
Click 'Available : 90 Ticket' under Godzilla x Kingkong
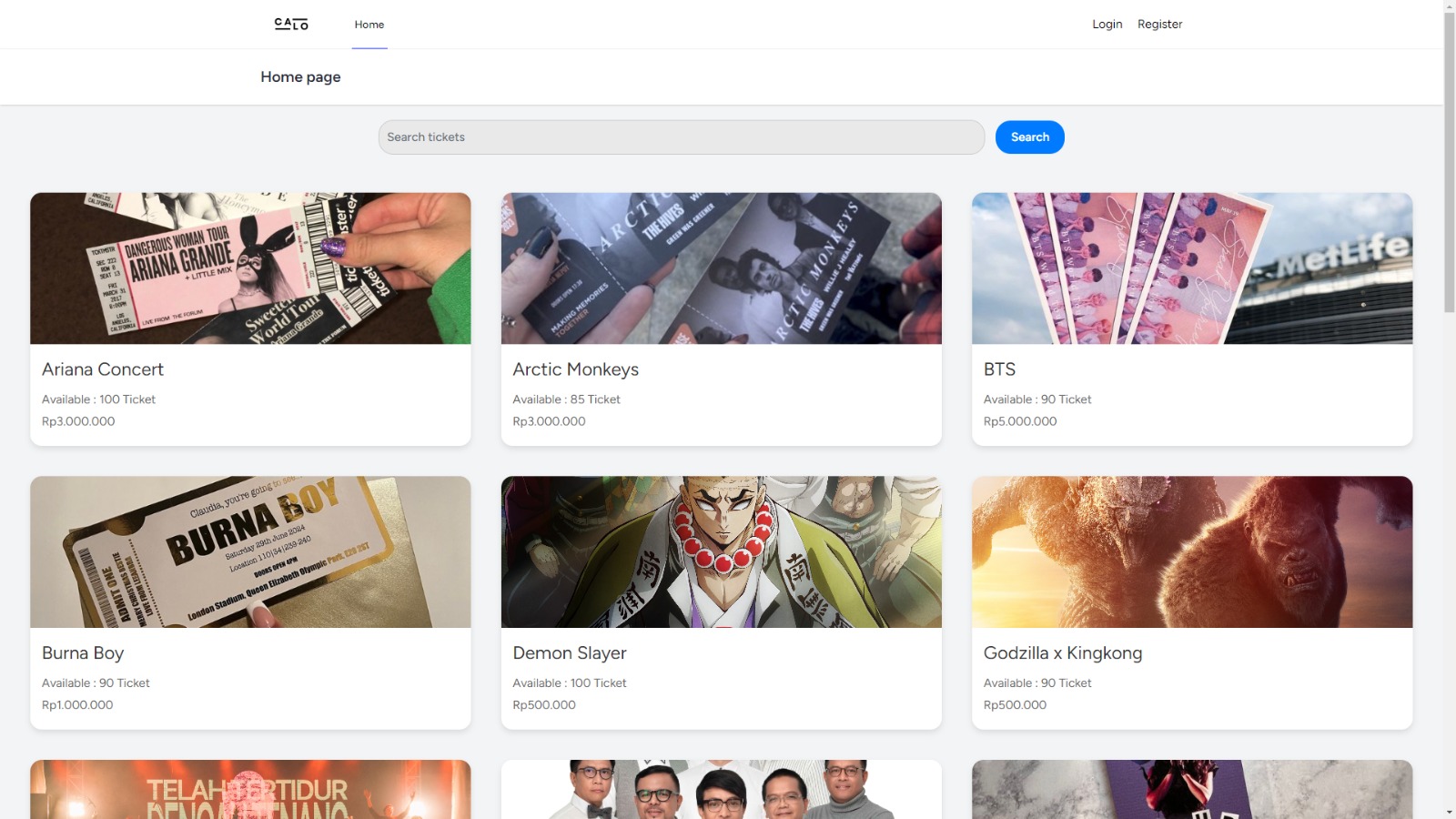click(x=1037, y=683)
